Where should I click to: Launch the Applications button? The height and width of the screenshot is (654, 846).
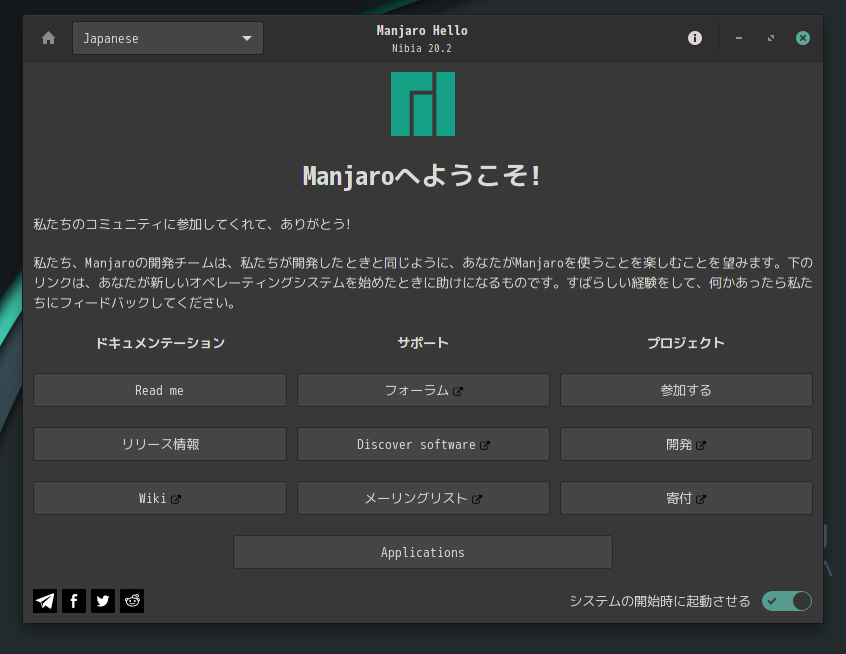point(422,552)
